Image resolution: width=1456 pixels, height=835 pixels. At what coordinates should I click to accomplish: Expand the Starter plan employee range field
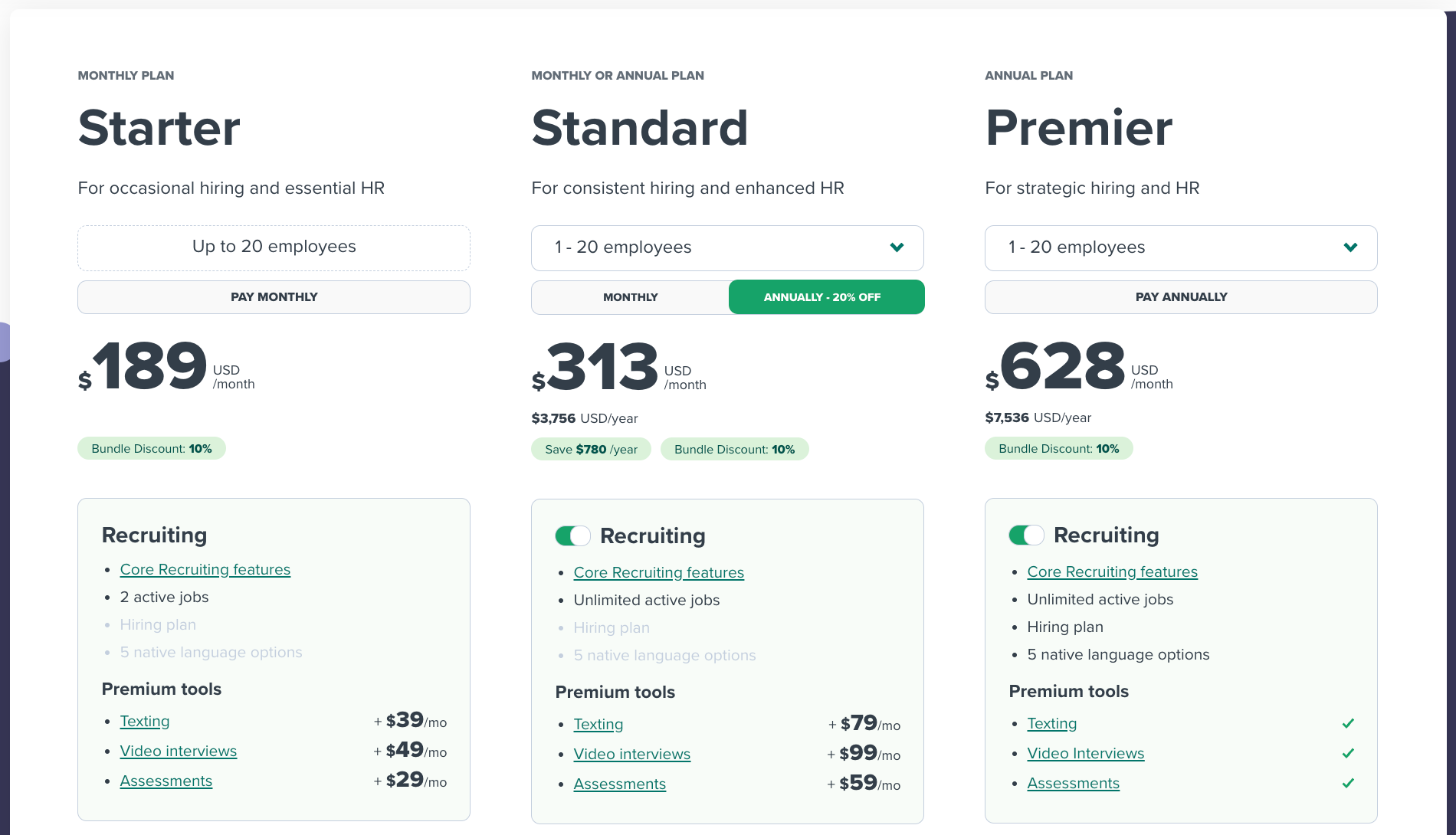274,247
